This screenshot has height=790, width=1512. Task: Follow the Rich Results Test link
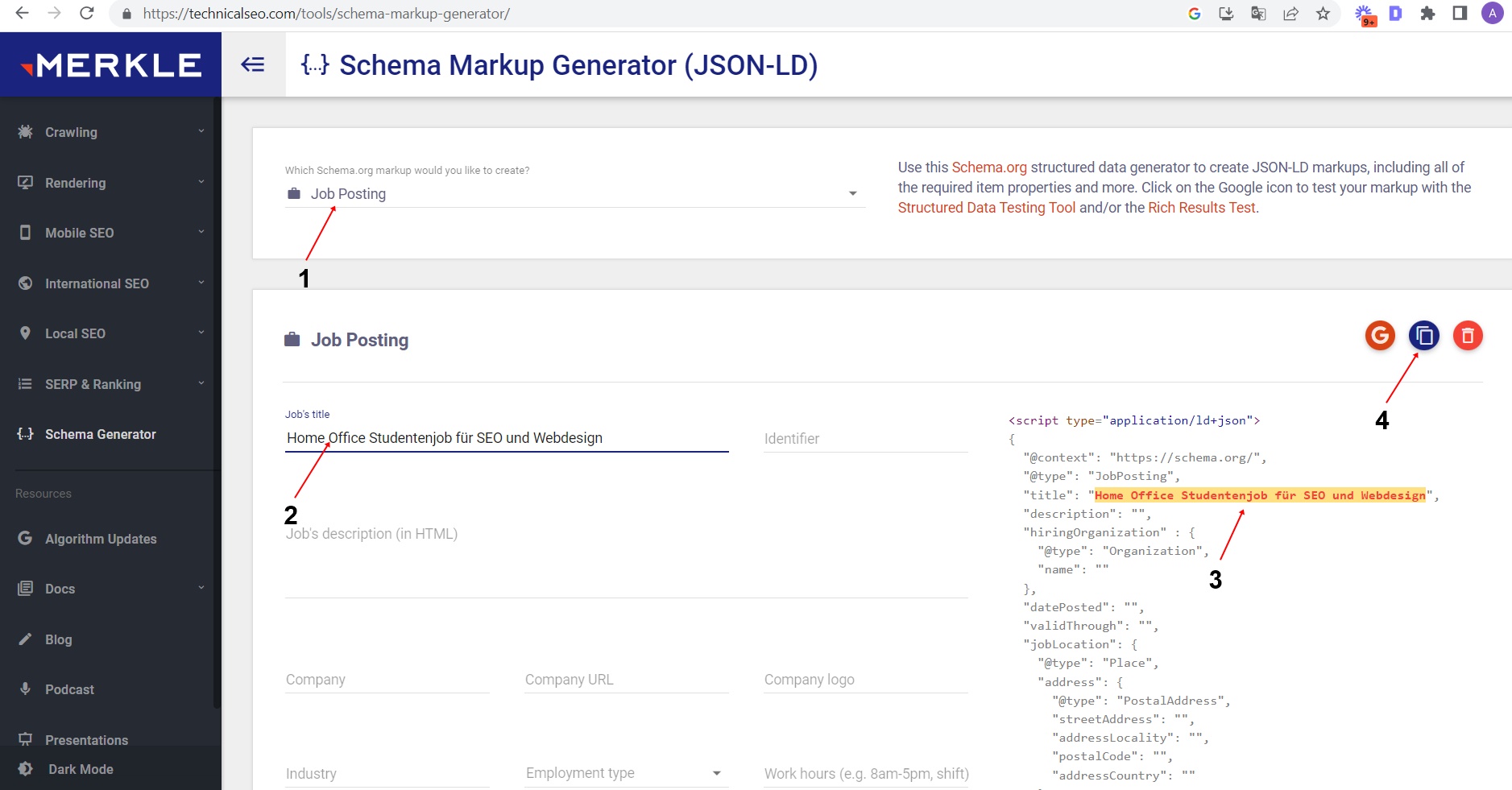tap(1201, 208)
